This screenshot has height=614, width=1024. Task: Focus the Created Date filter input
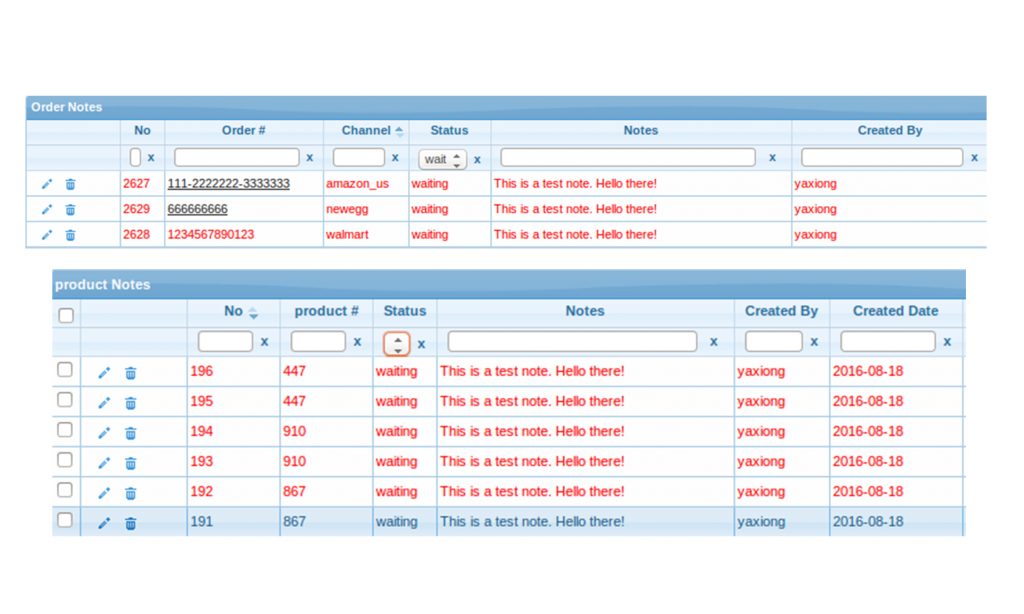(888, 342)
